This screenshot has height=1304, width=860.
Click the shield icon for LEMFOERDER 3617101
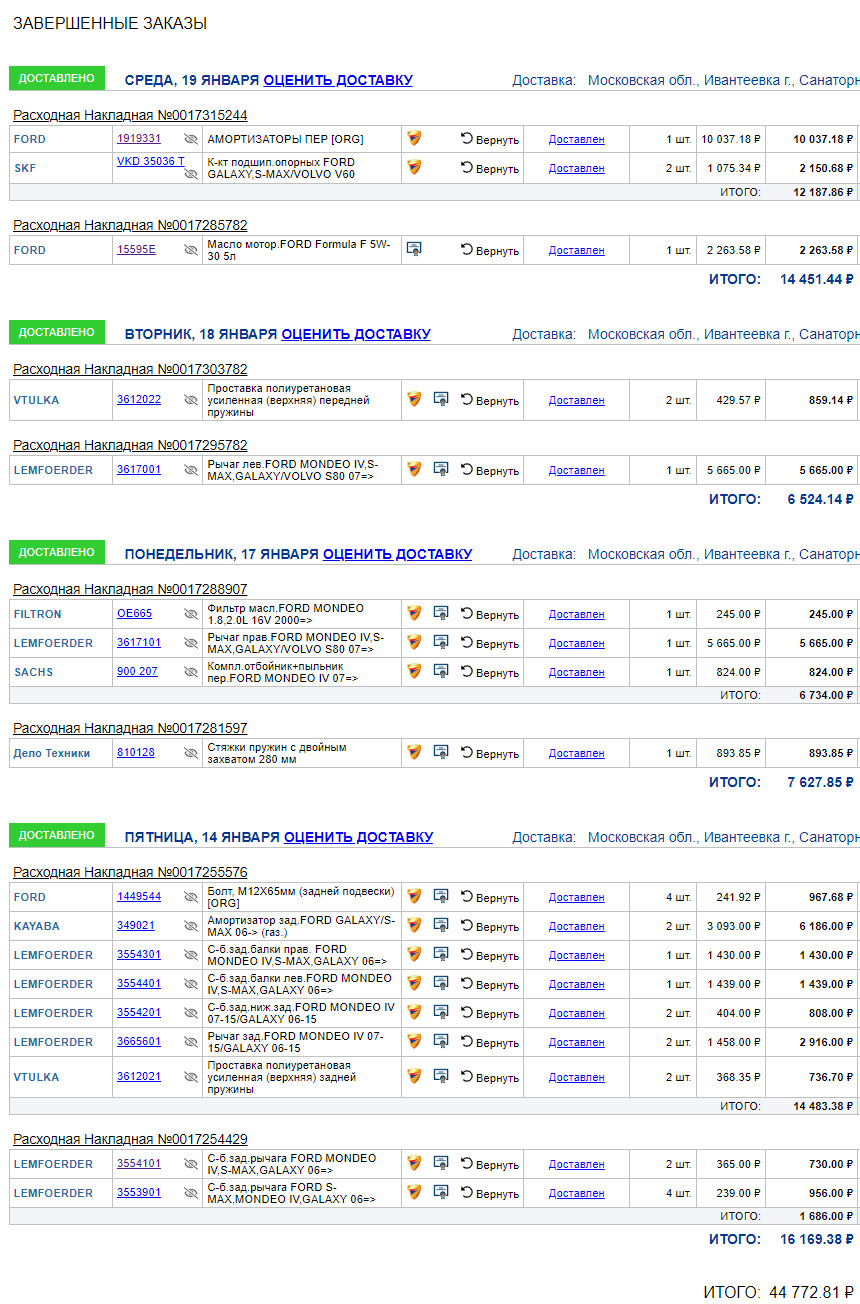414,642
